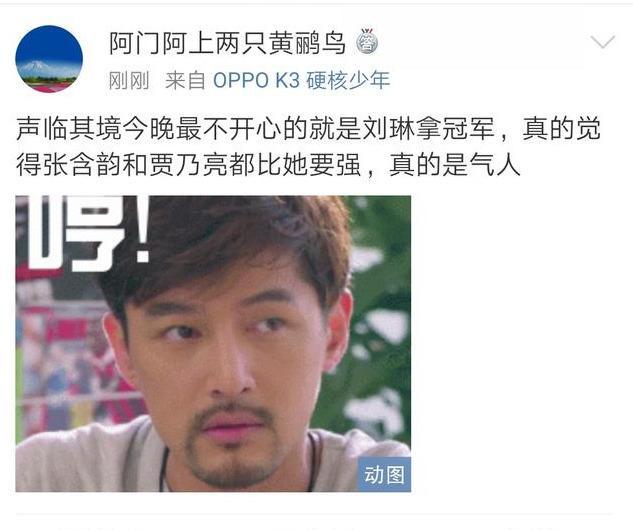This screenshot has width=633, height=530.
Task: Click the 刚刚 timestamp of the post
Action: [x=129, y=81]
